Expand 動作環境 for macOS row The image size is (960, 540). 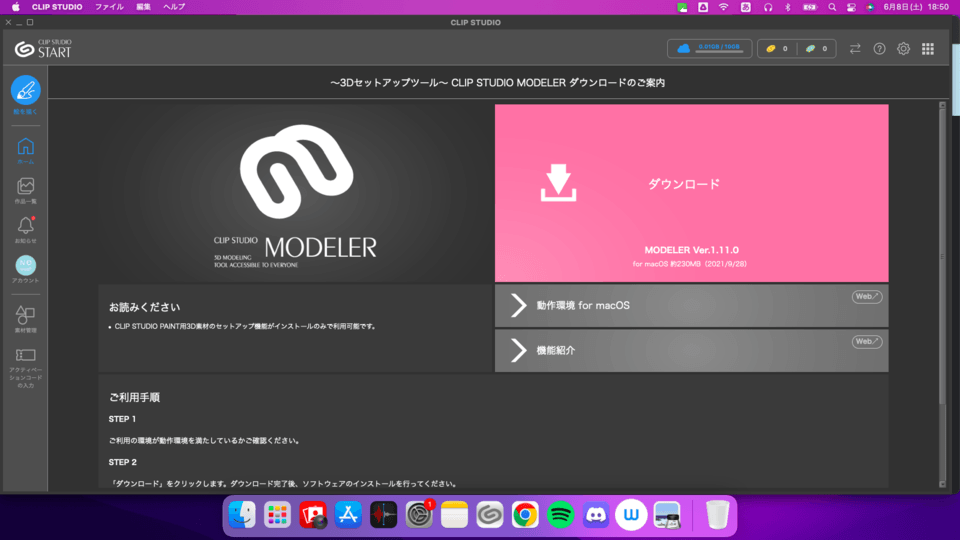[x=691, y=305]
